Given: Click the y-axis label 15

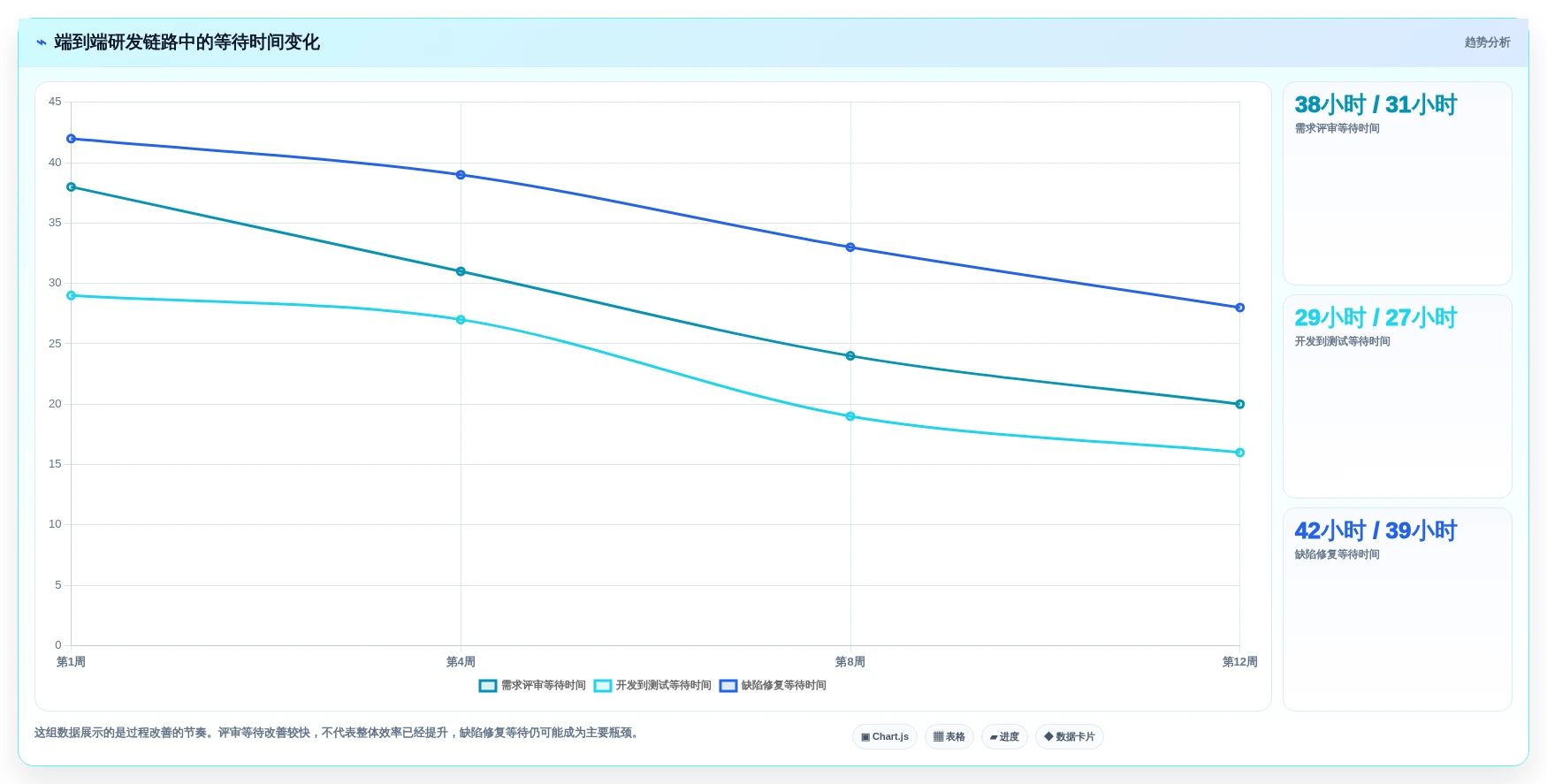Looking at the screenshot, I should (x=55, y=464).
